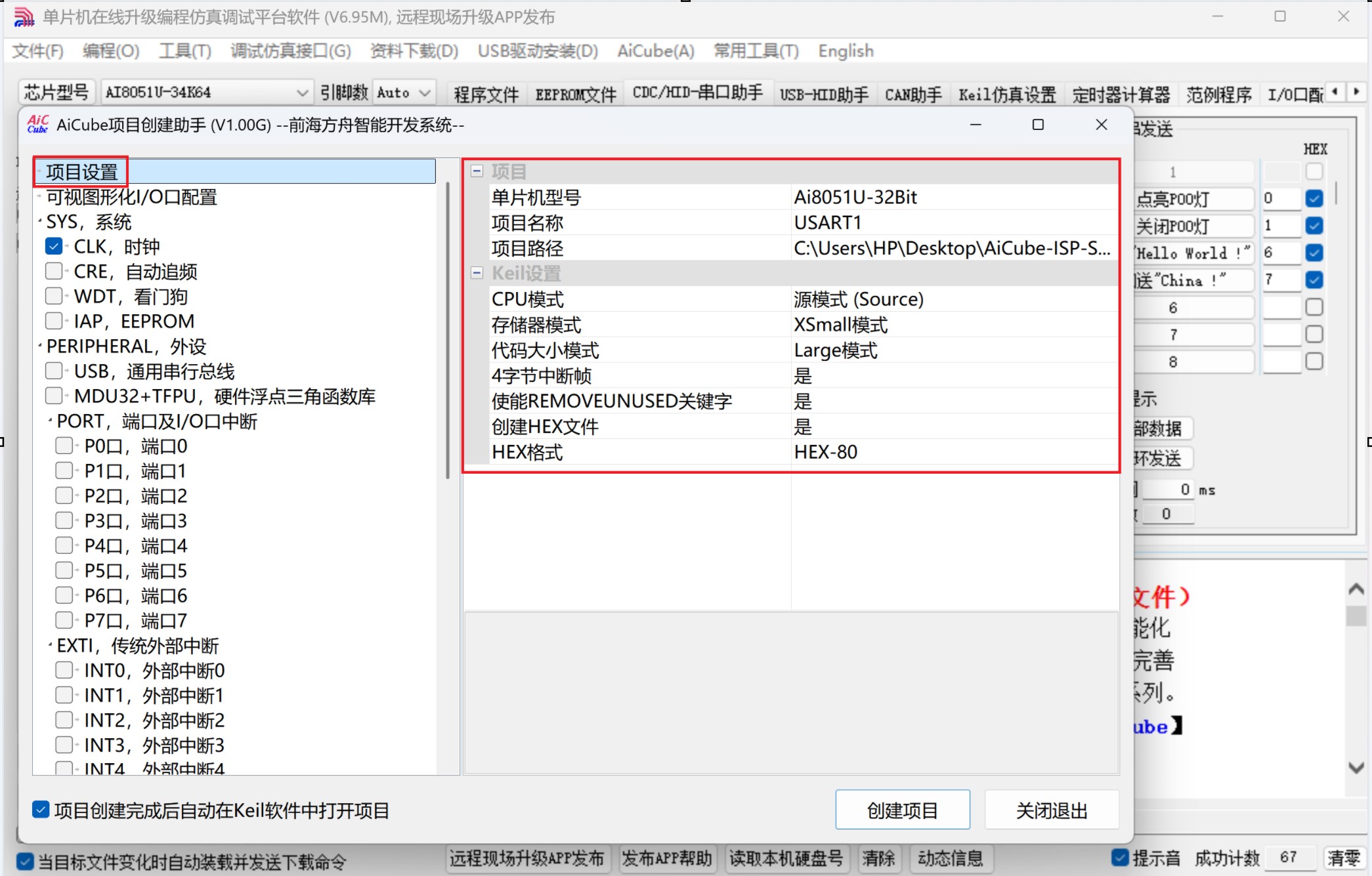Check the P7口，端口7 checkbox

pyautogui.click(x=64, y=620)
